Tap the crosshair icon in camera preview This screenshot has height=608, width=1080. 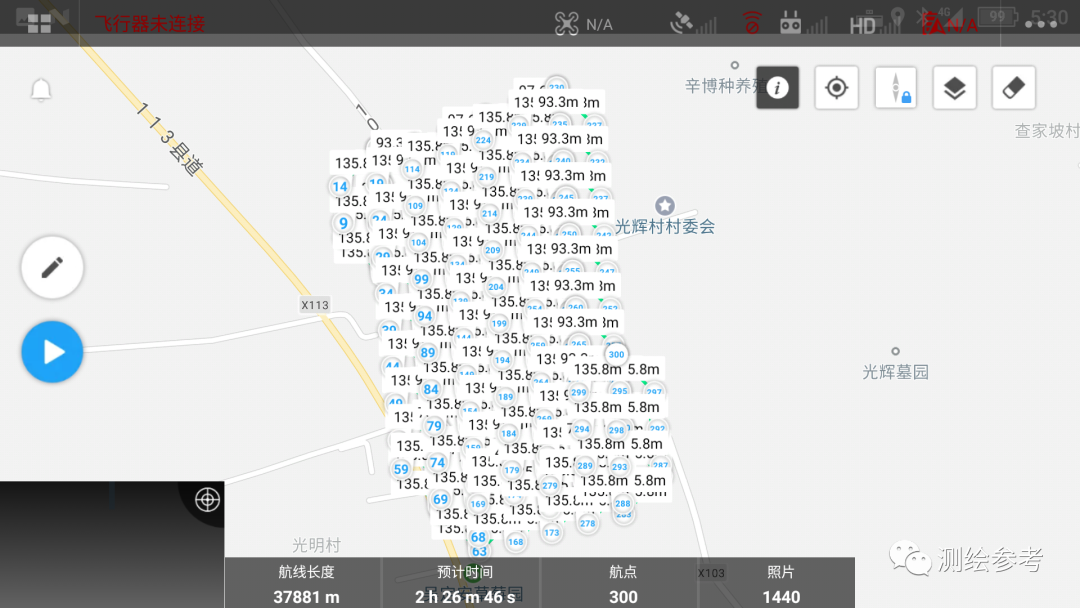(x=207, y=499)
